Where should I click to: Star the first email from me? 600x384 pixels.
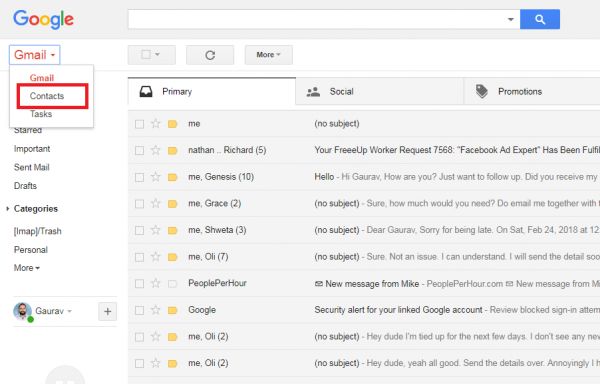tap(155, 124)
